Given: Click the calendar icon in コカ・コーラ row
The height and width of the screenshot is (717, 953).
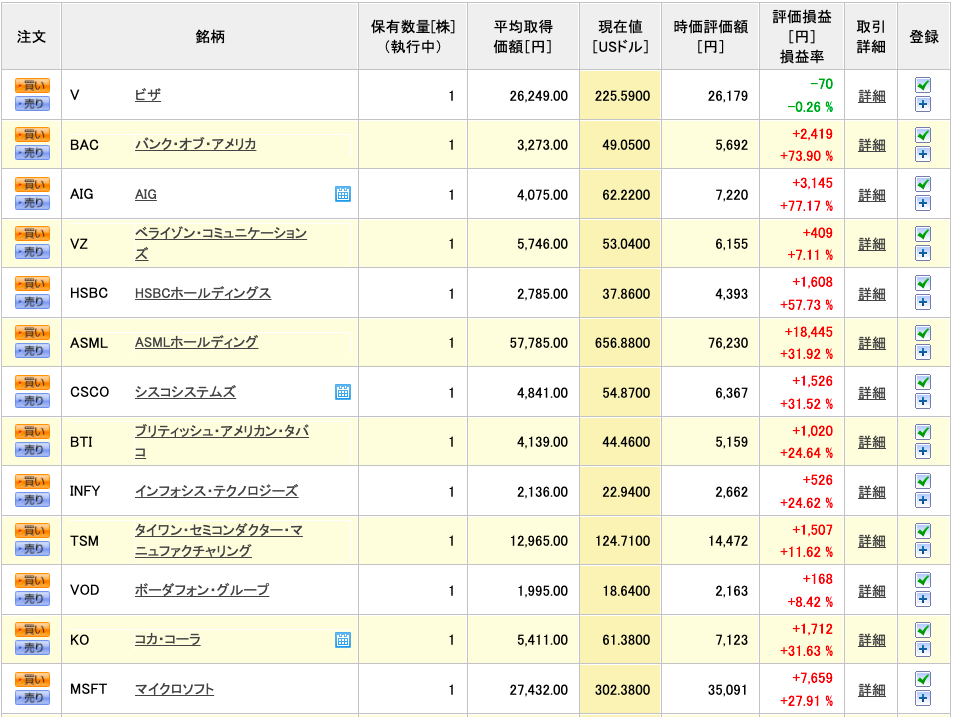Looking at the screenshot, I should click(343, 639).
